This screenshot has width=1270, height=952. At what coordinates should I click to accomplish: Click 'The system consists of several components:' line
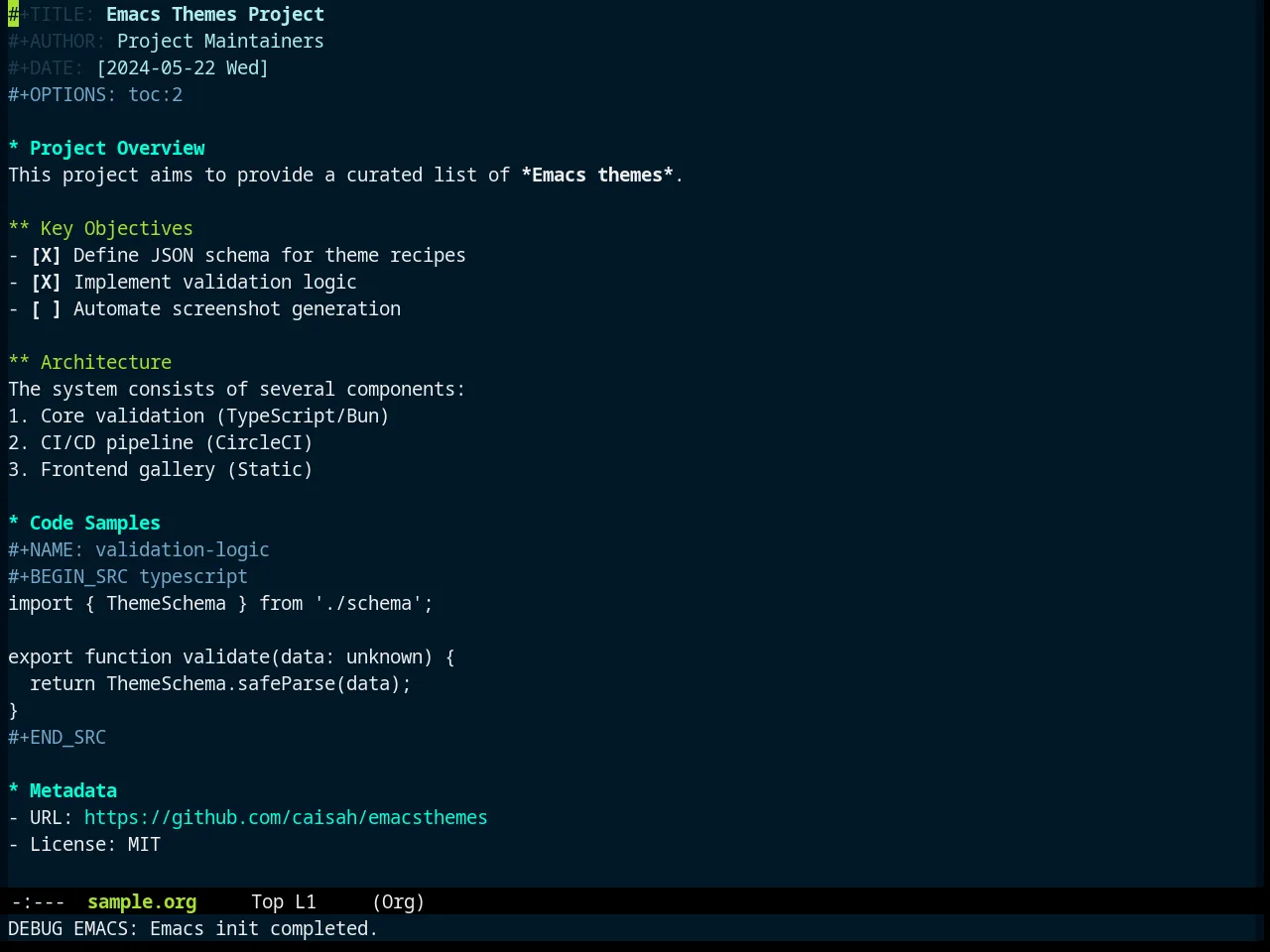[237, 390]
